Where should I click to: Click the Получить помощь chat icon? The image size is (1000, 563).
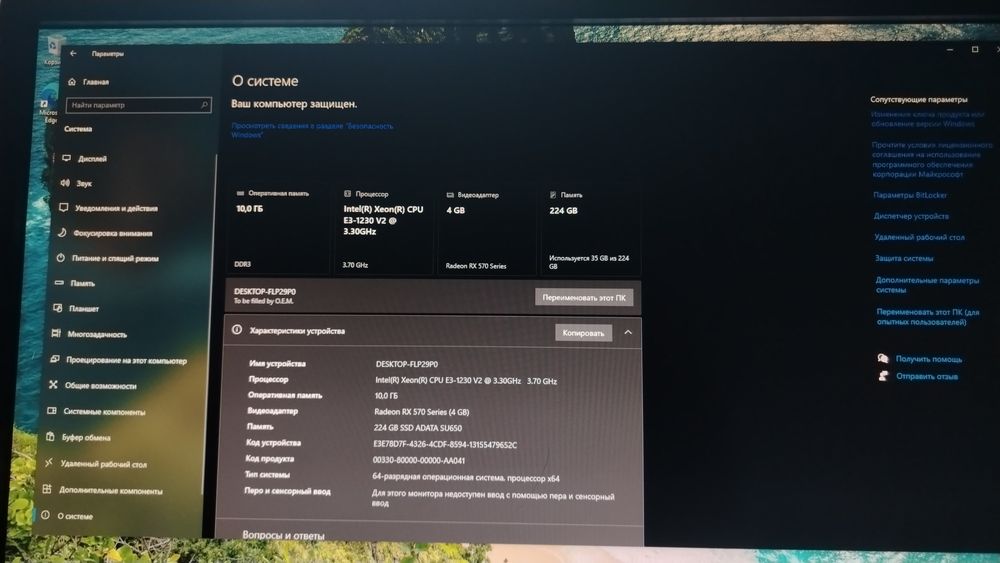[x=883, y=358]
